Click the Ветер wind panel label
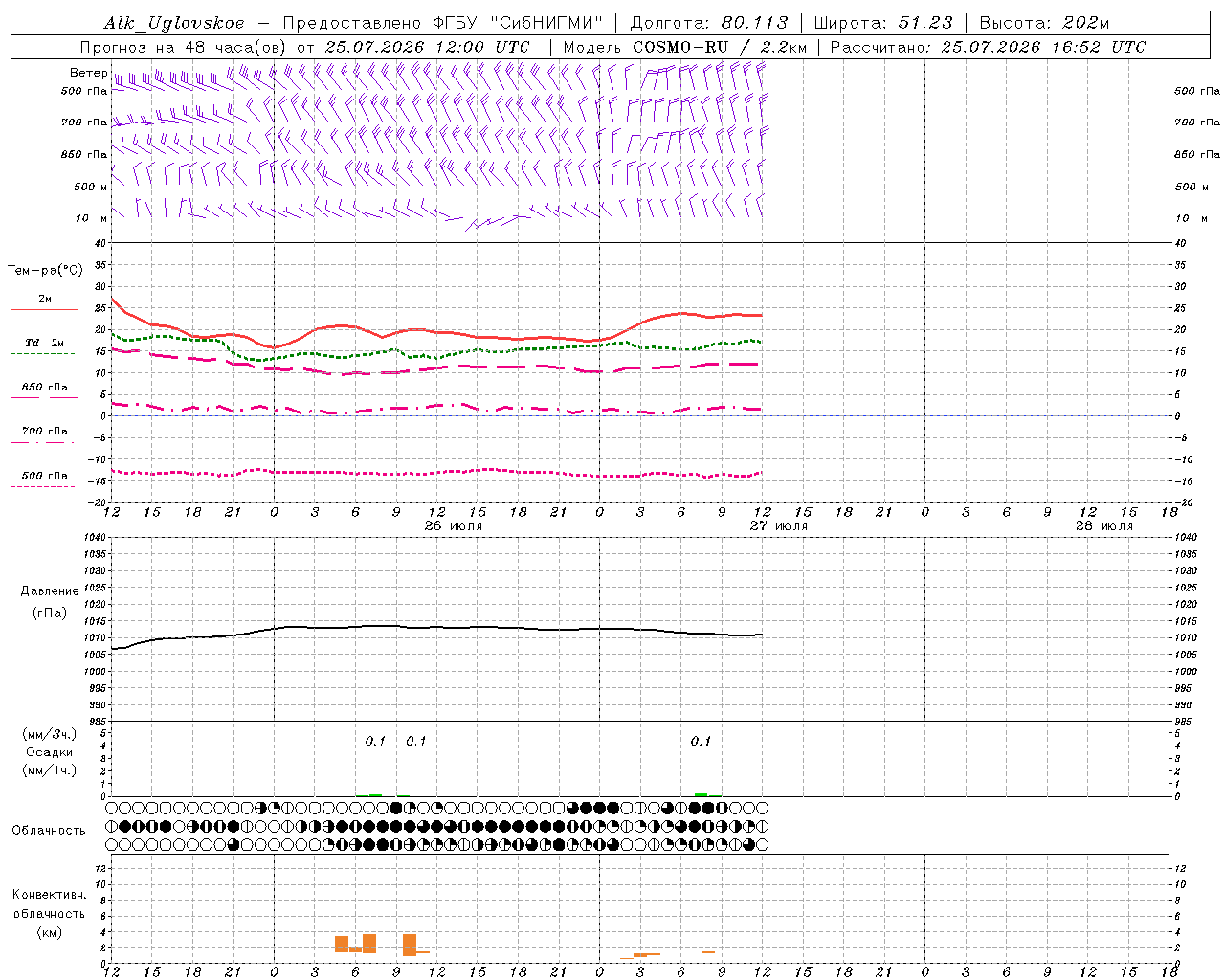This screenshot has width=1225, height=980. pos(88,73)
